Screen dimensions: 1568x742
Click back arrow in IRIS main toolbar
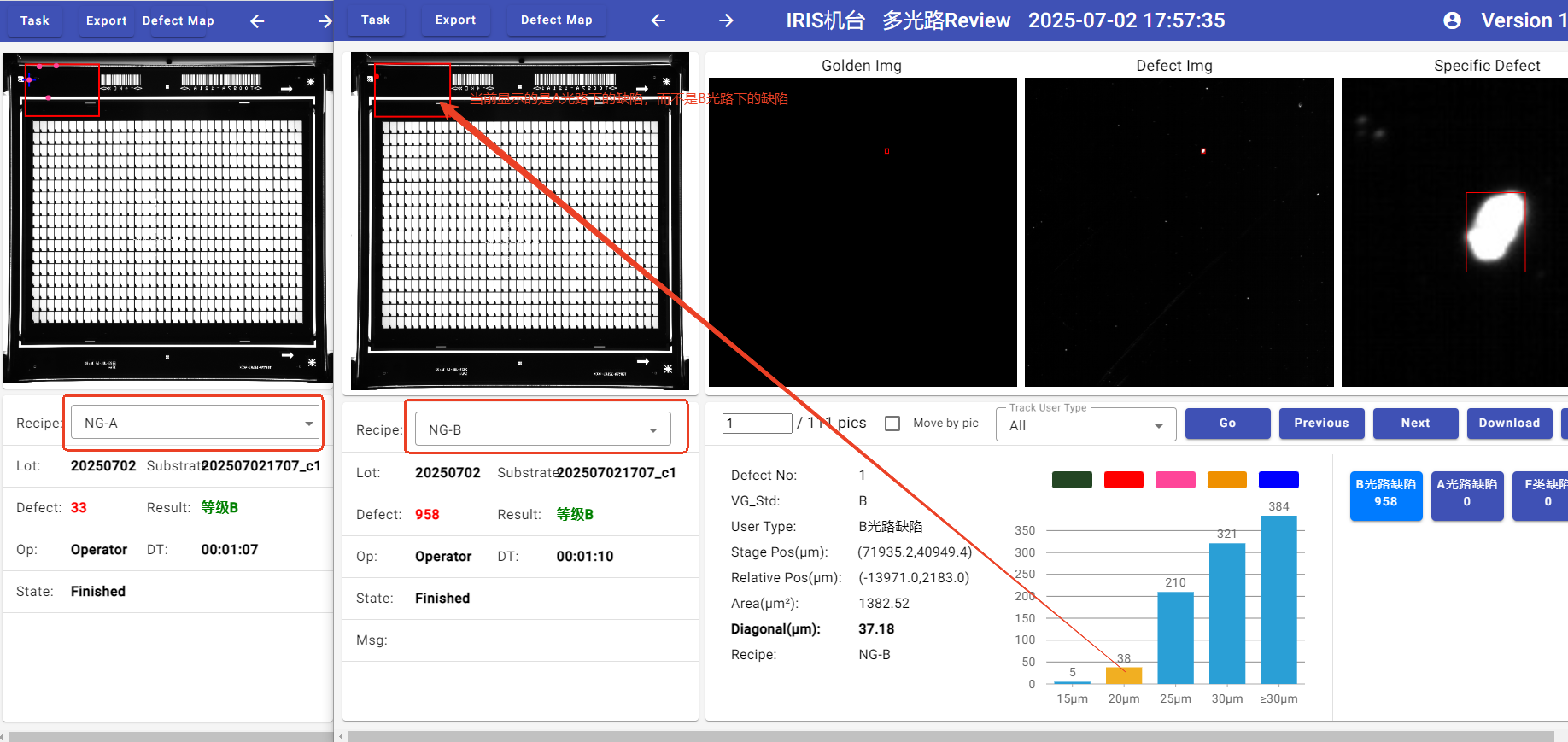coord(658,20)
